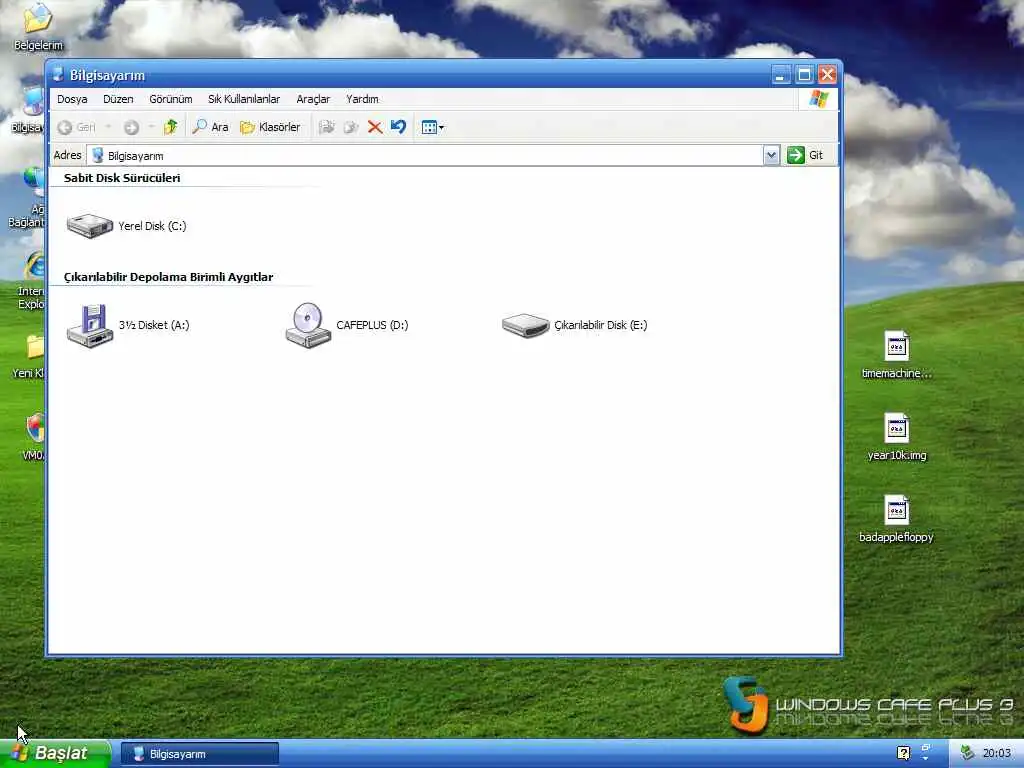Click the help question mark tray icon
The height and width of the screenshot is (768, 1024).
pos(903,753)
